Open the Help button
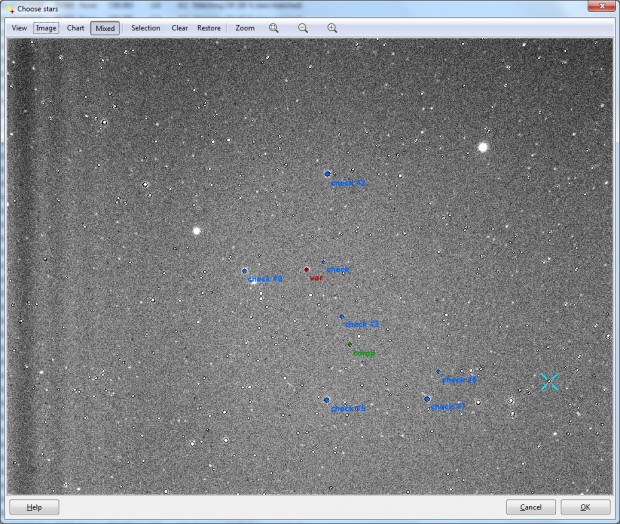The width and height of the screenshot is (620, 524). (x=34, y=507)
